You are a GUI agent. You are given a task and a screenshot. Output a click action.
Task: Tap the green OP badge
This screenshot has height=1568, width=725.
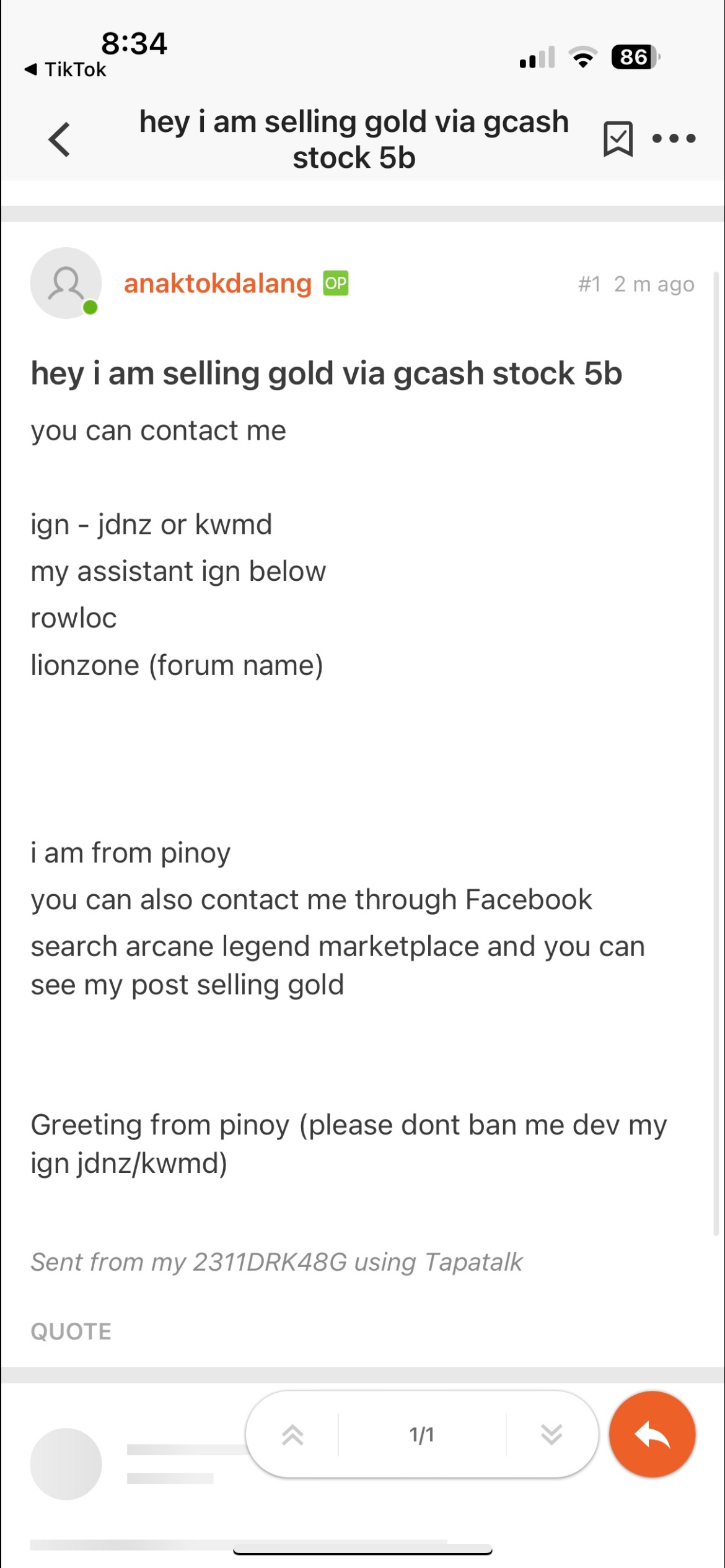335,283
